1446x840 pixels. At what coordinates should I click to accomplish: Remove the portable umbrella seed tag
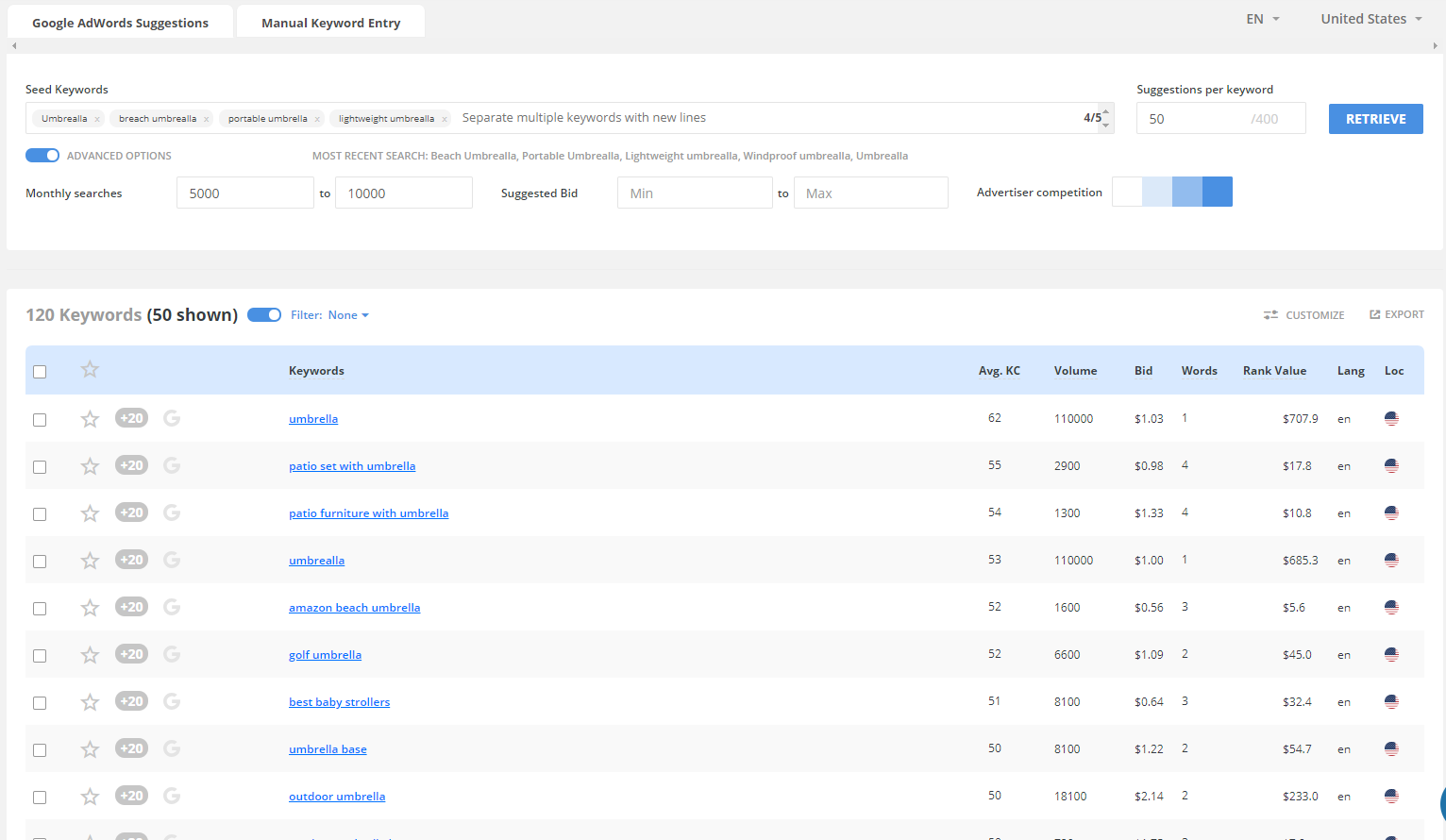click(x=317, y=119)
